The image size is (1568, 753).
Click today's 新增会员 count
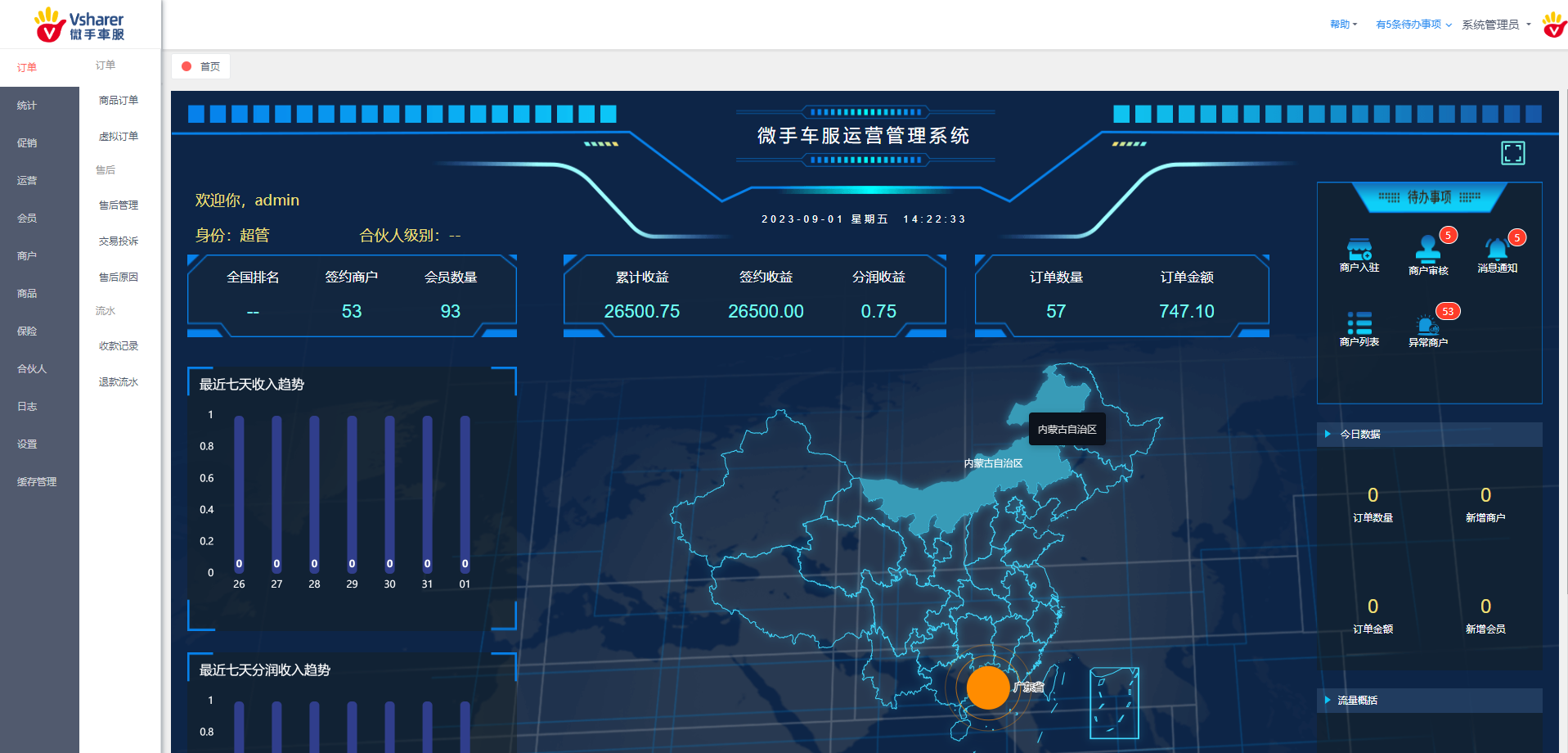(x=1485, y=606)
